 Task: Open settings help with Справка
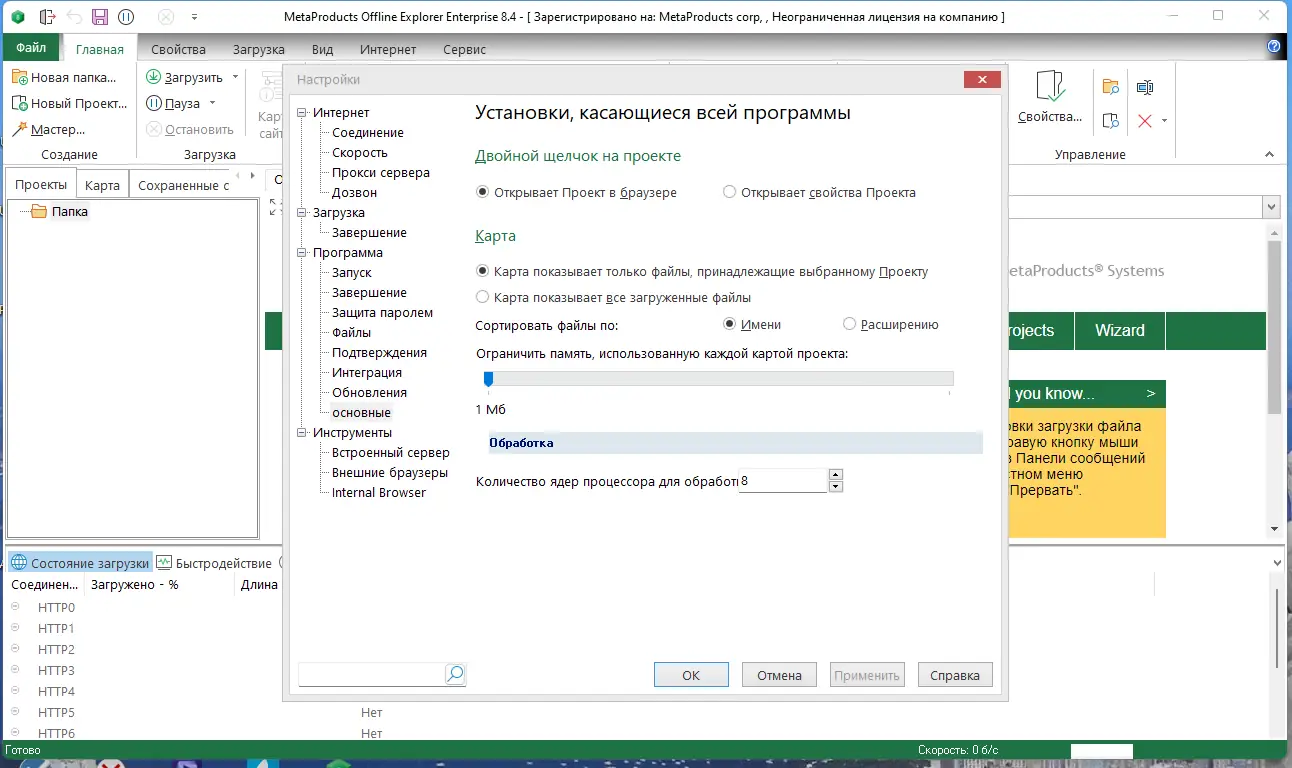955,675
